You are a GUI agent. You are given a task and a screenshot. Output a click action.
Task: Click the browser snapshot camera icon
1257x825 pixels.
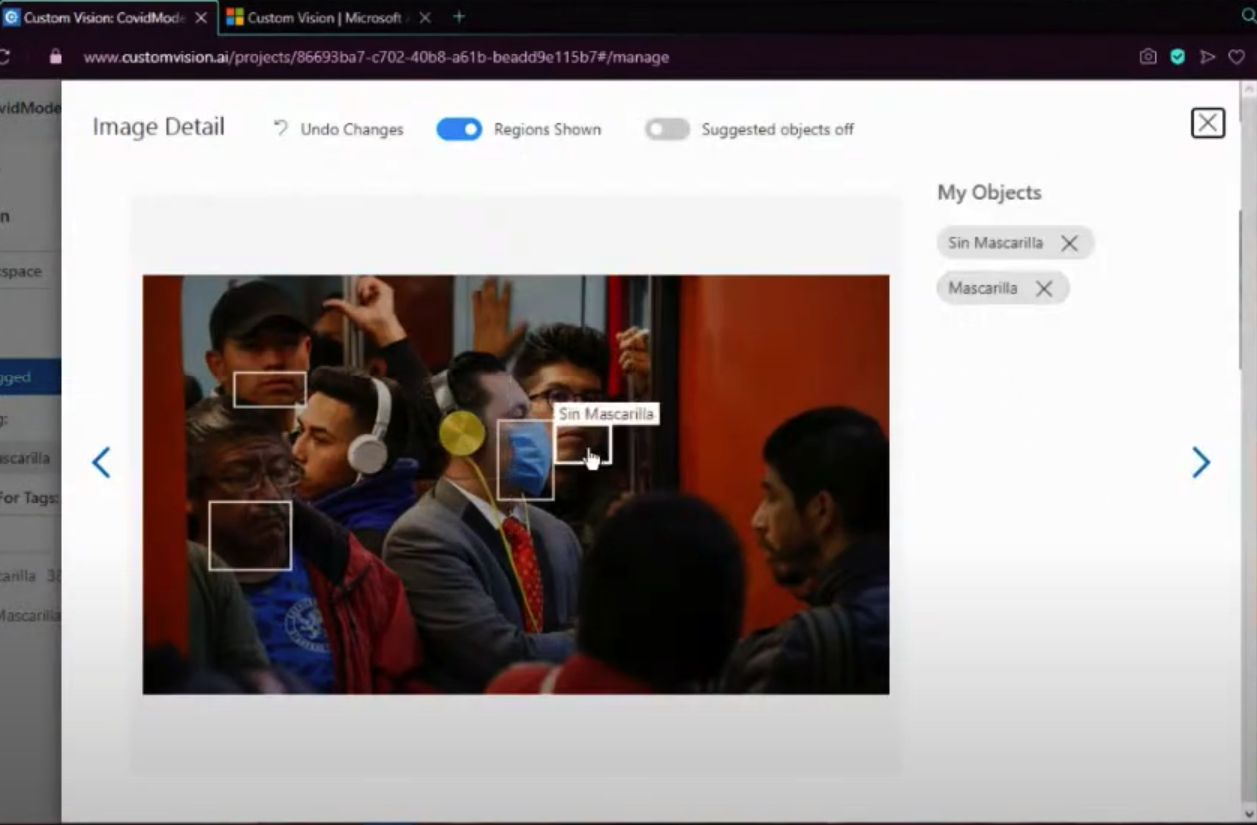1148,57
